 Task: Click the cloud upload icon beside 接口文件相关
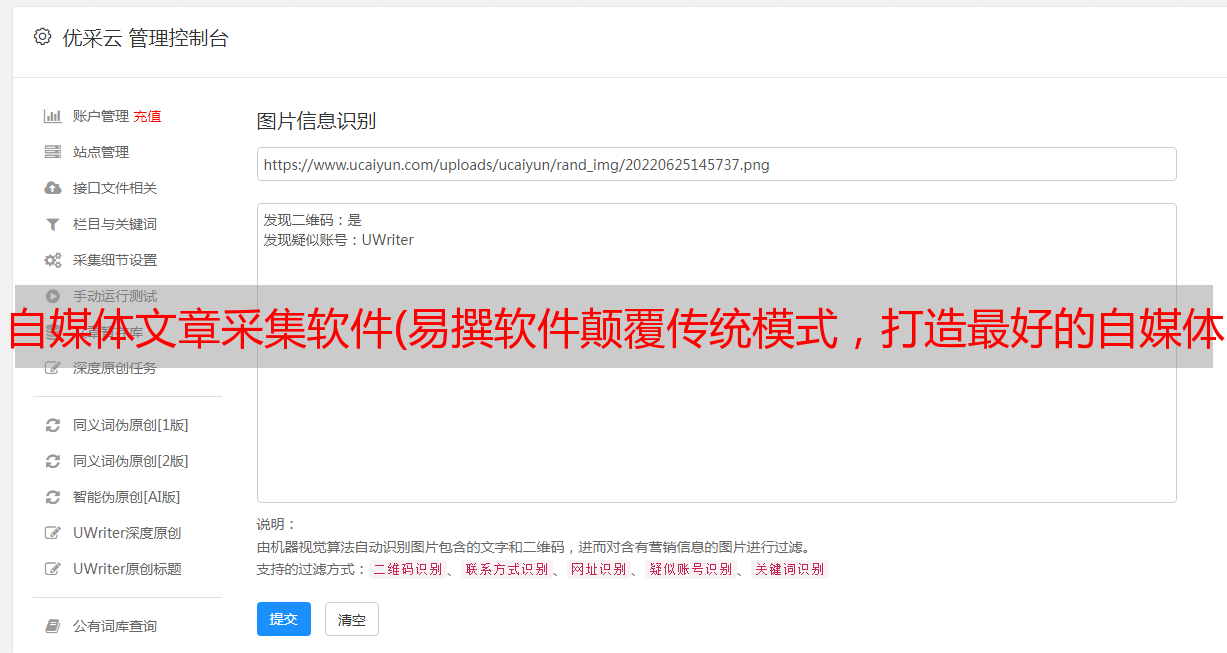click(x=53, y=188)
